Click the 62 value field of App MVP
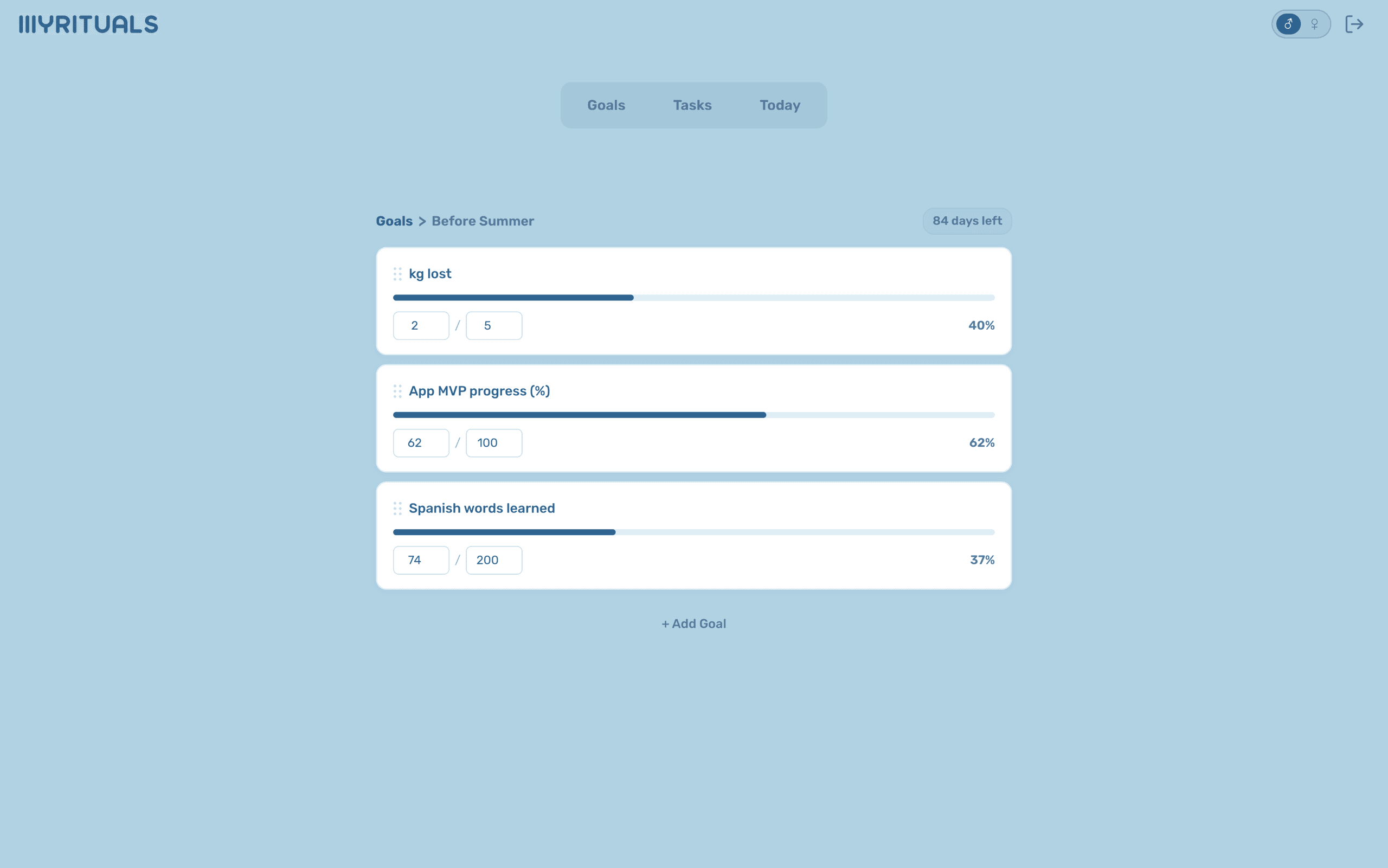Screen dimensions: 1388x868 click(420, 442)
